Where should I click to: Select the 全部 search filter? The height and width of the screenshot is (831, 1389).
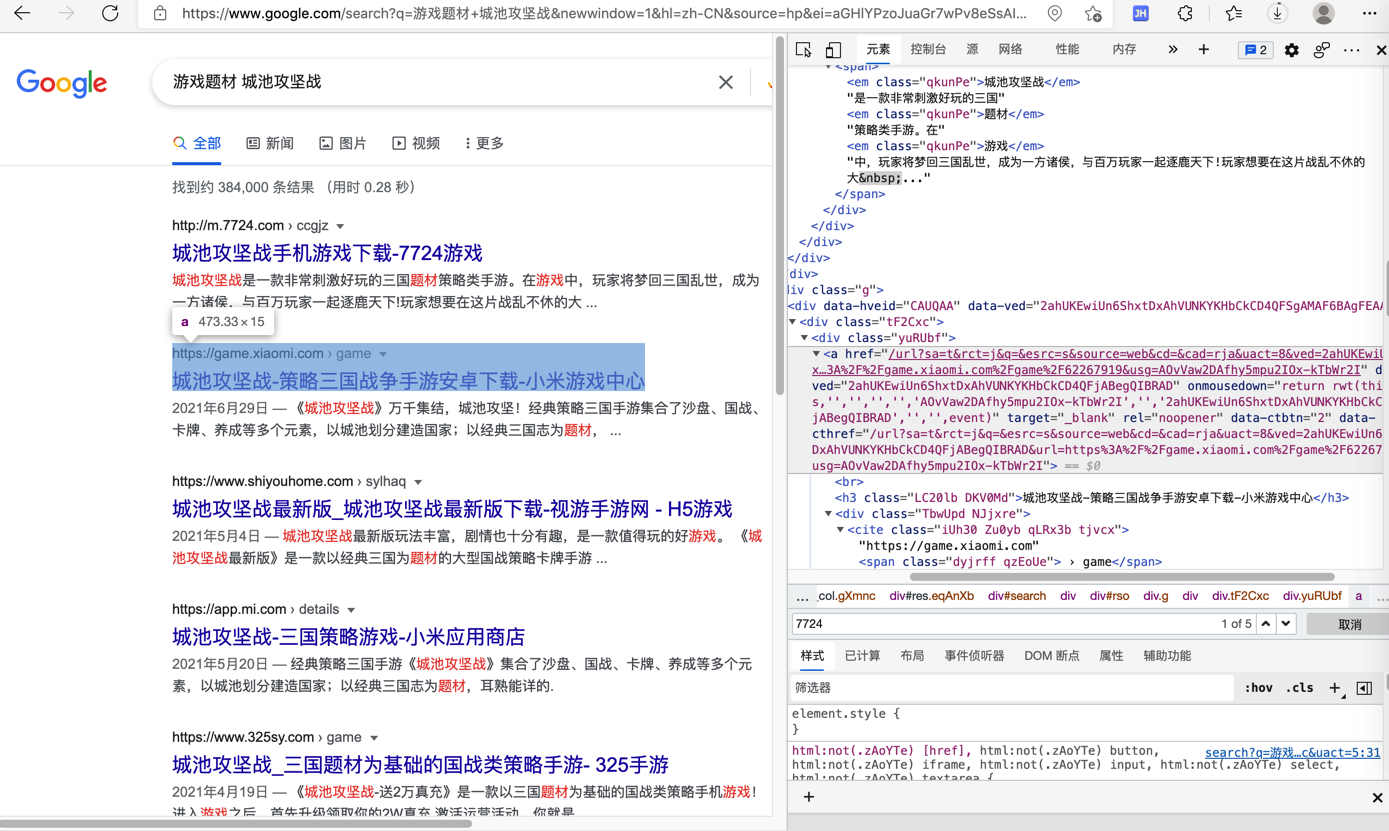[197, 144]
